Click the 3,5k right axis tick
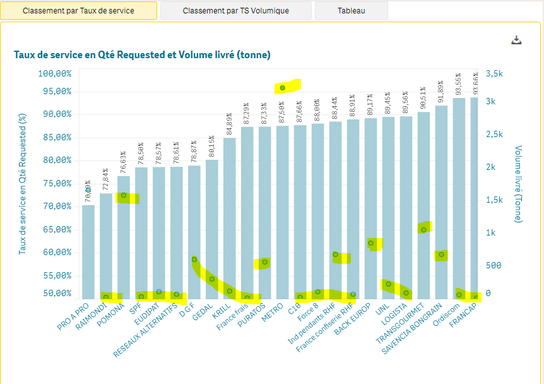 494,74
